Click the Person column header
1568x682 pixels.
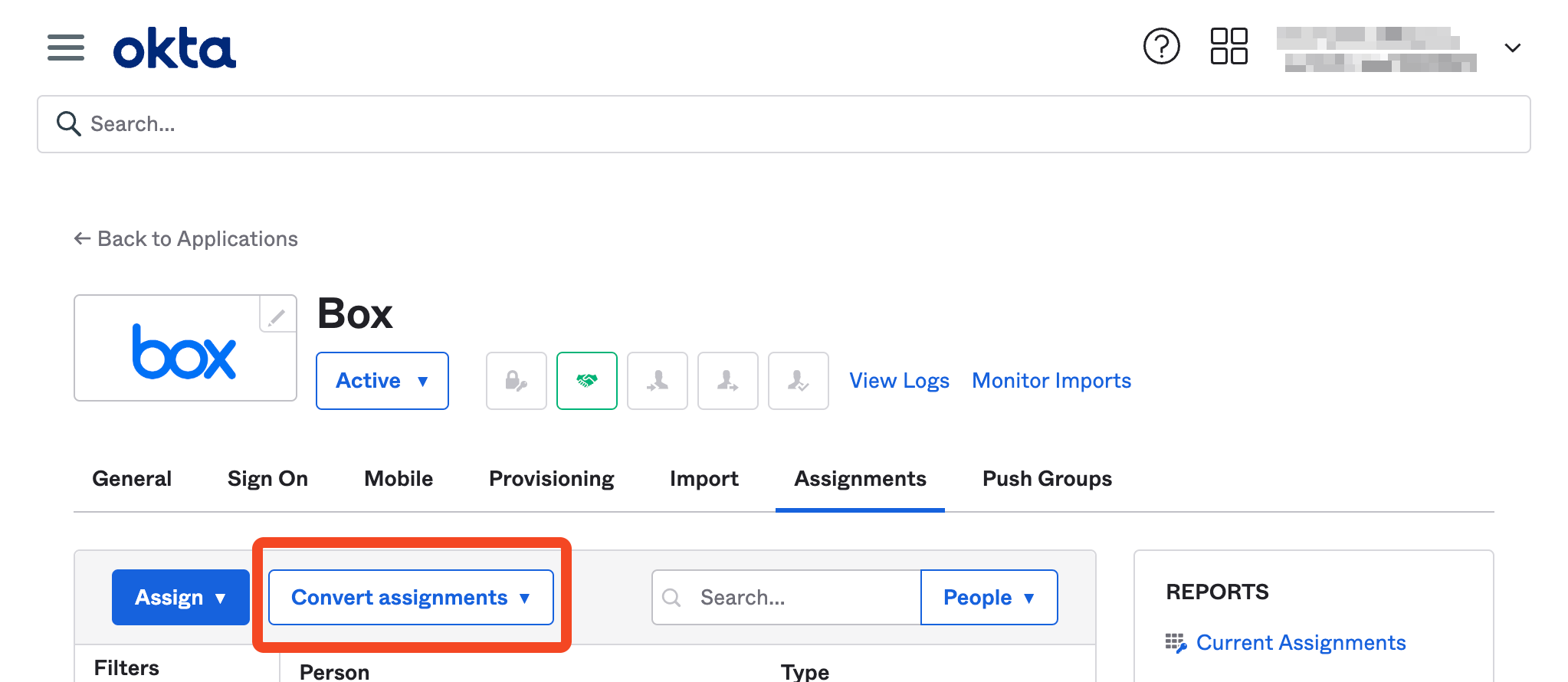click(334, 672)
